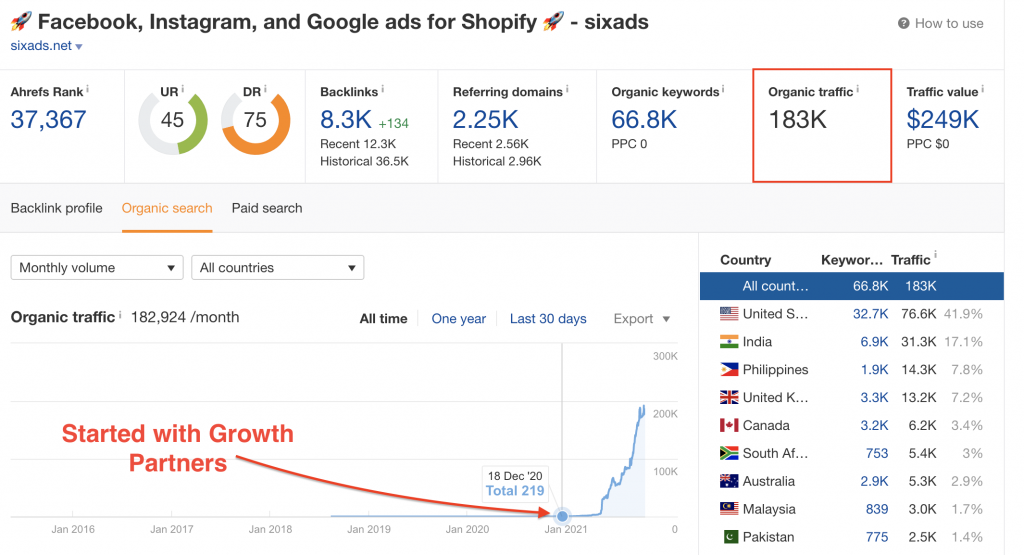
Task: Click the Traffic column header
Action: point(910,260)
